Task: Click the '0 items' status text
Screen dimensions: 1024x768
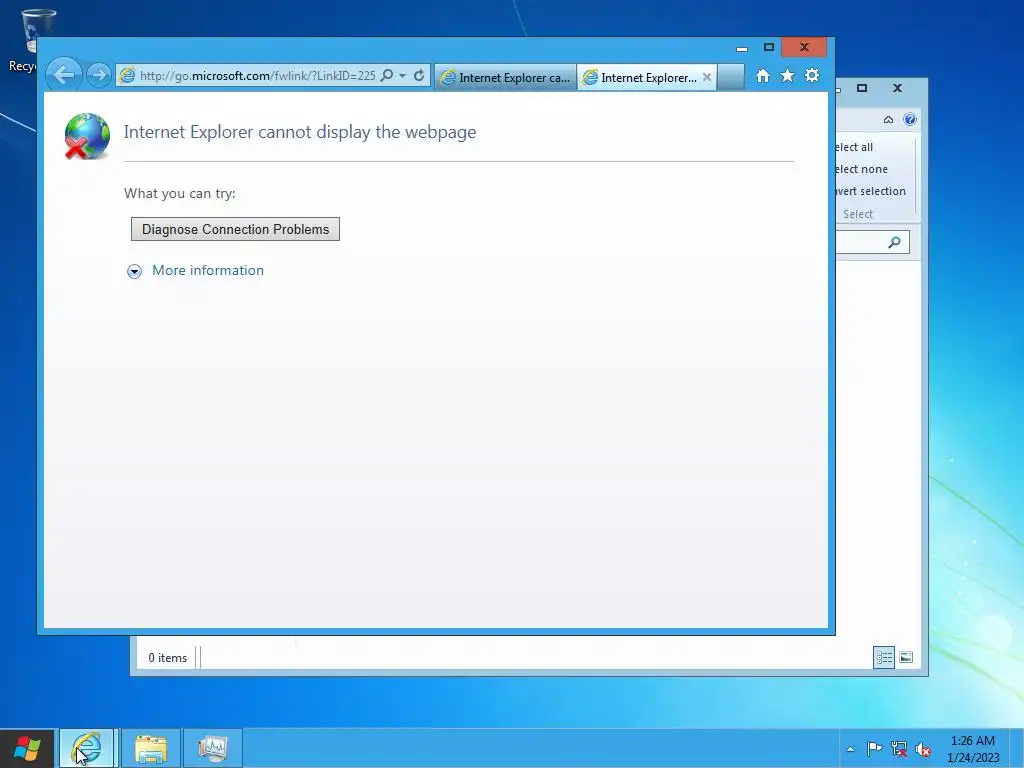Action: click(167, 658)
